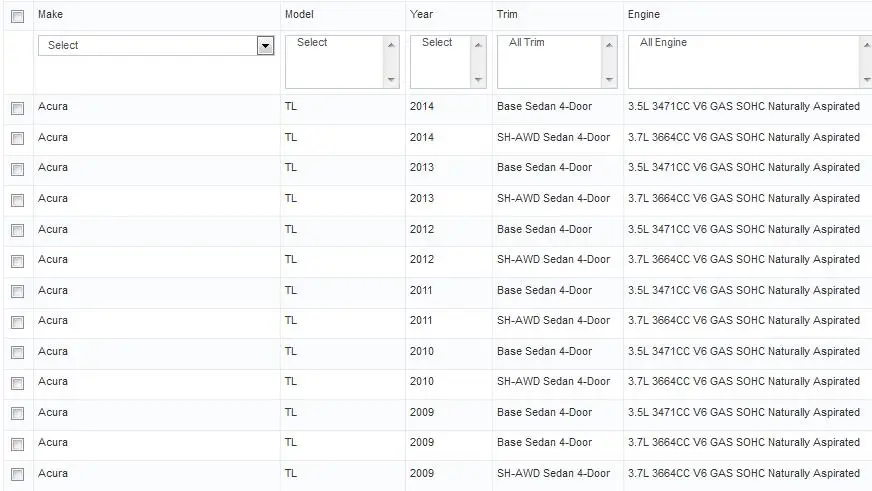872x491 pixels.
Task: Toggle the select-all checkbox in header row
Action: (18, 16)
